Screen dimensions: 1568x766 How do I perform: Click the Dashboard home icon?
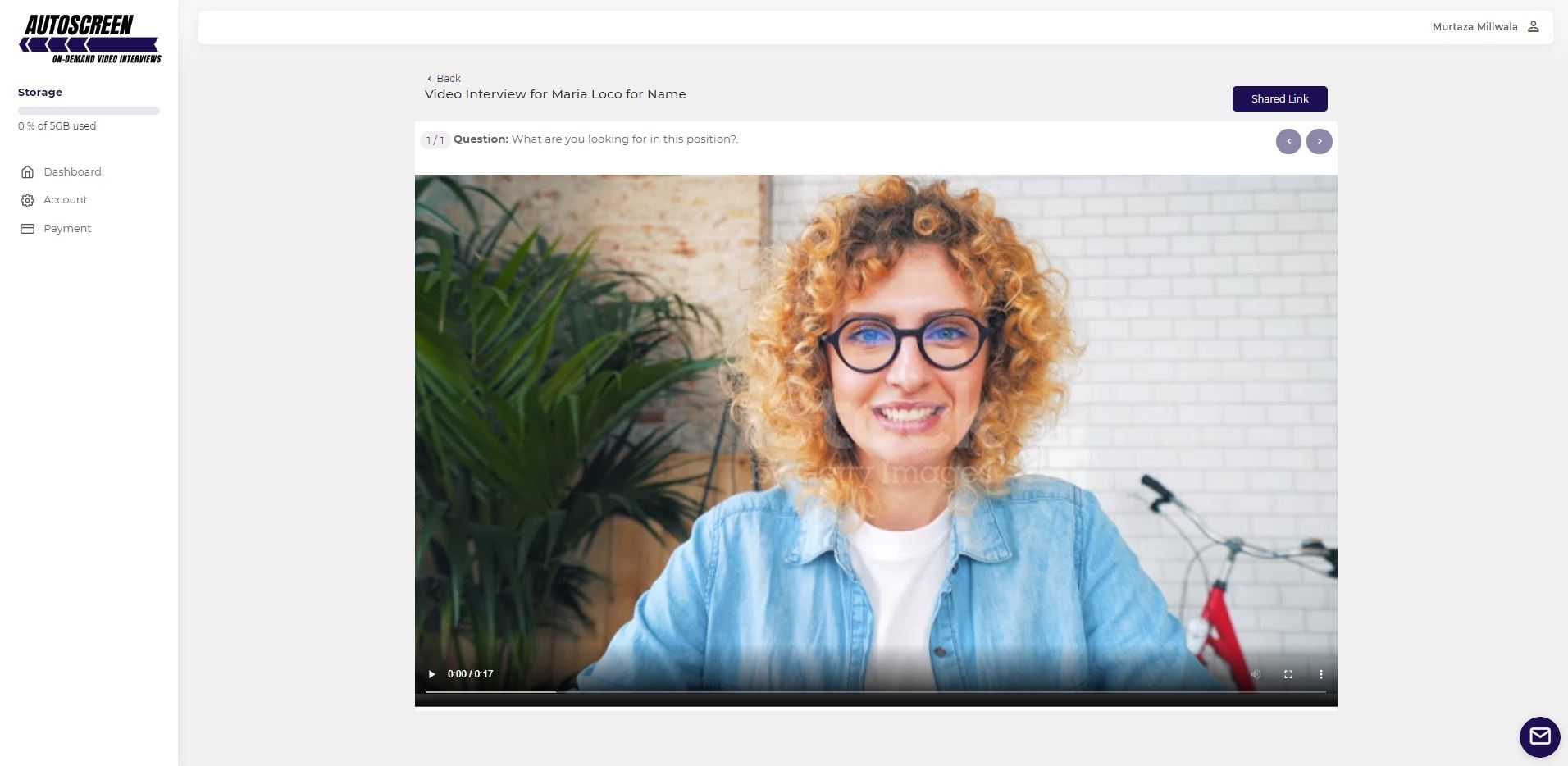tap(27, 172)
